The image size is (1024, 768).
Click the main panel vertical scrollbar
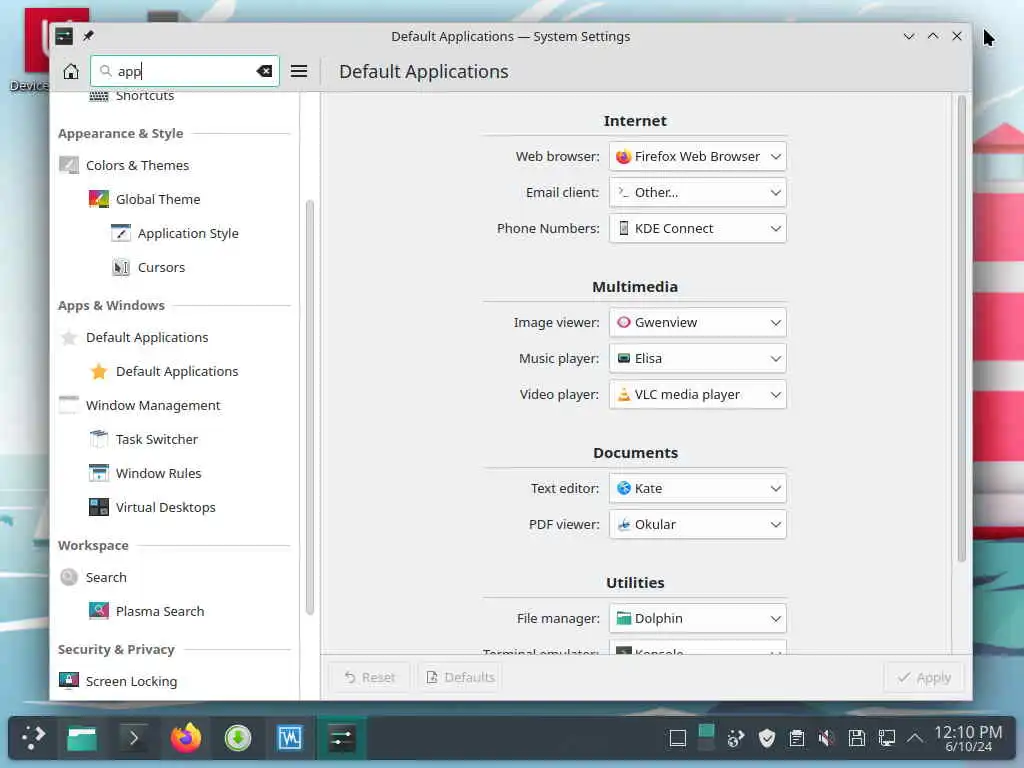[x=961, y=328]
